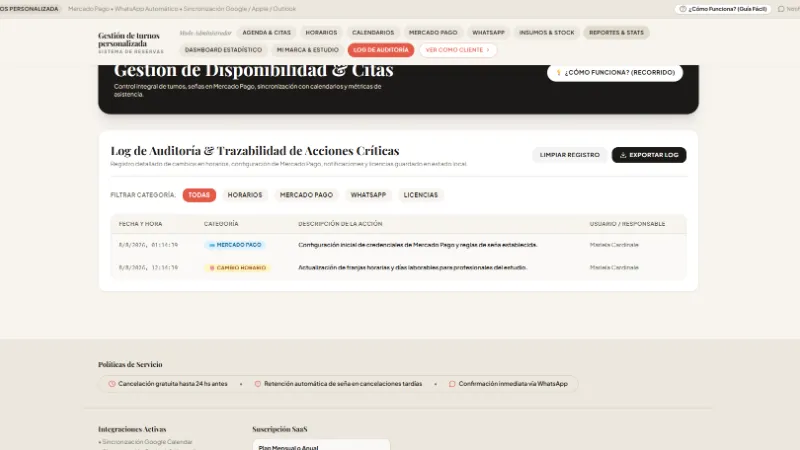The image size is (800, 450).
Task: Click the Cambio Horario category badge
Action: pos(237,268)
